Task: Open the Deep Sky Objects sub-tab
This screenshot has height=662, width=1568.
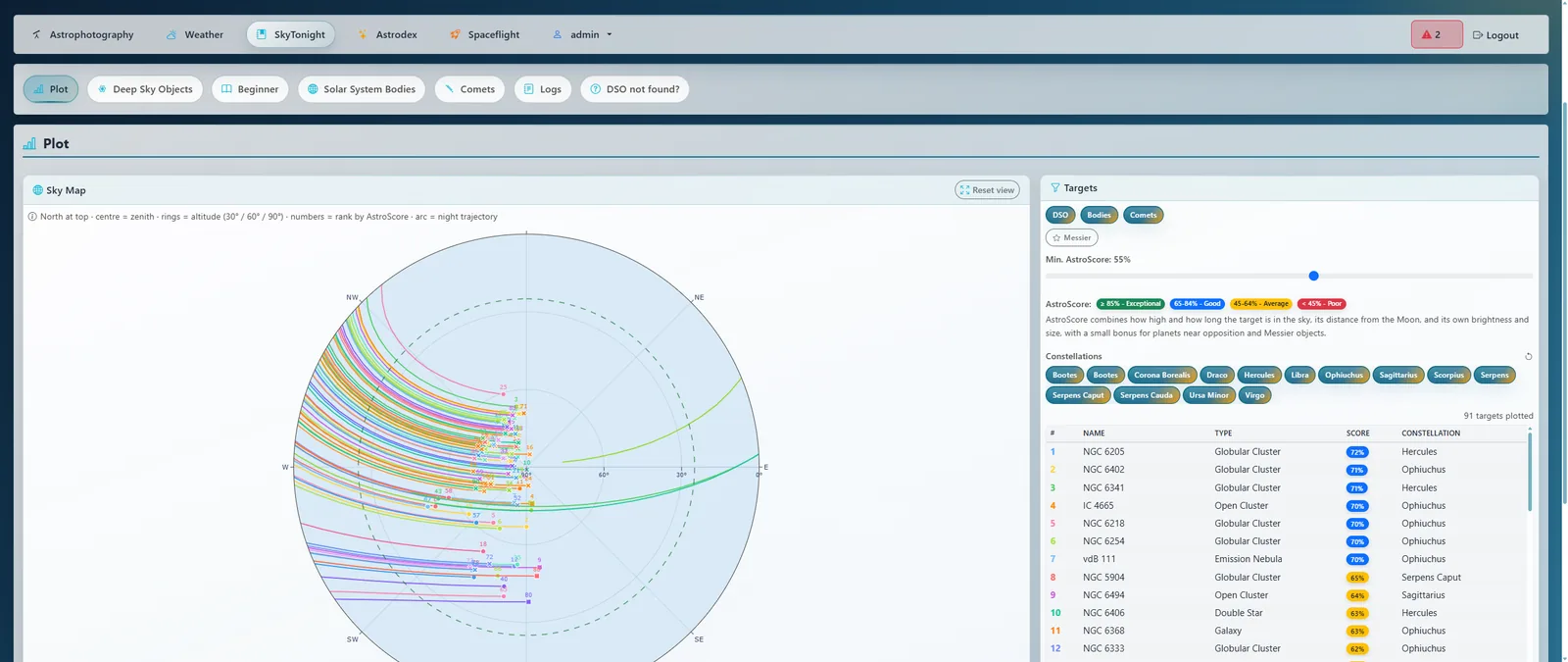Action: tap(145, 89)
